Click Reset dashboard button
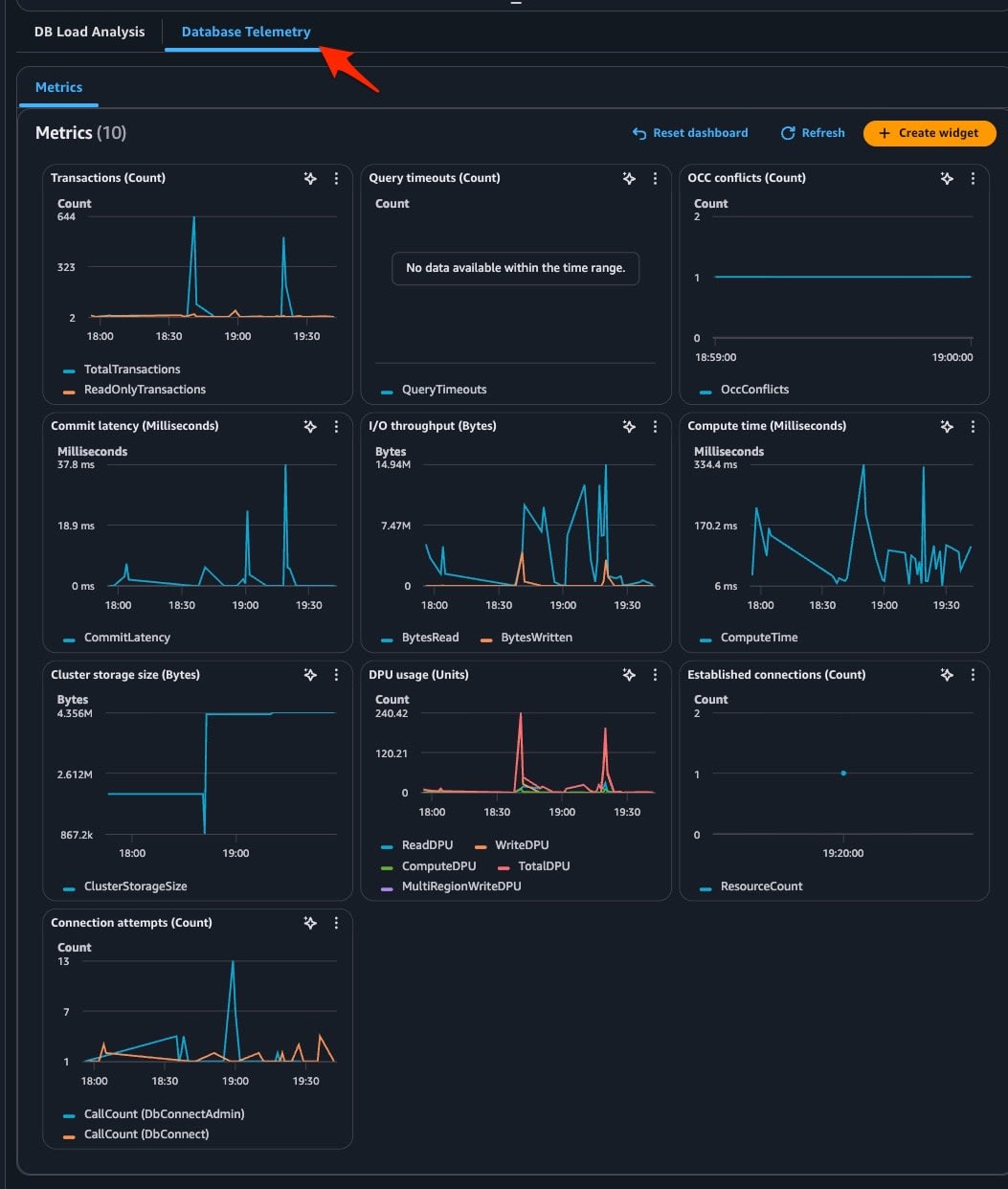The height and width of the screenshot is (1189, 1008). (690, 133)
